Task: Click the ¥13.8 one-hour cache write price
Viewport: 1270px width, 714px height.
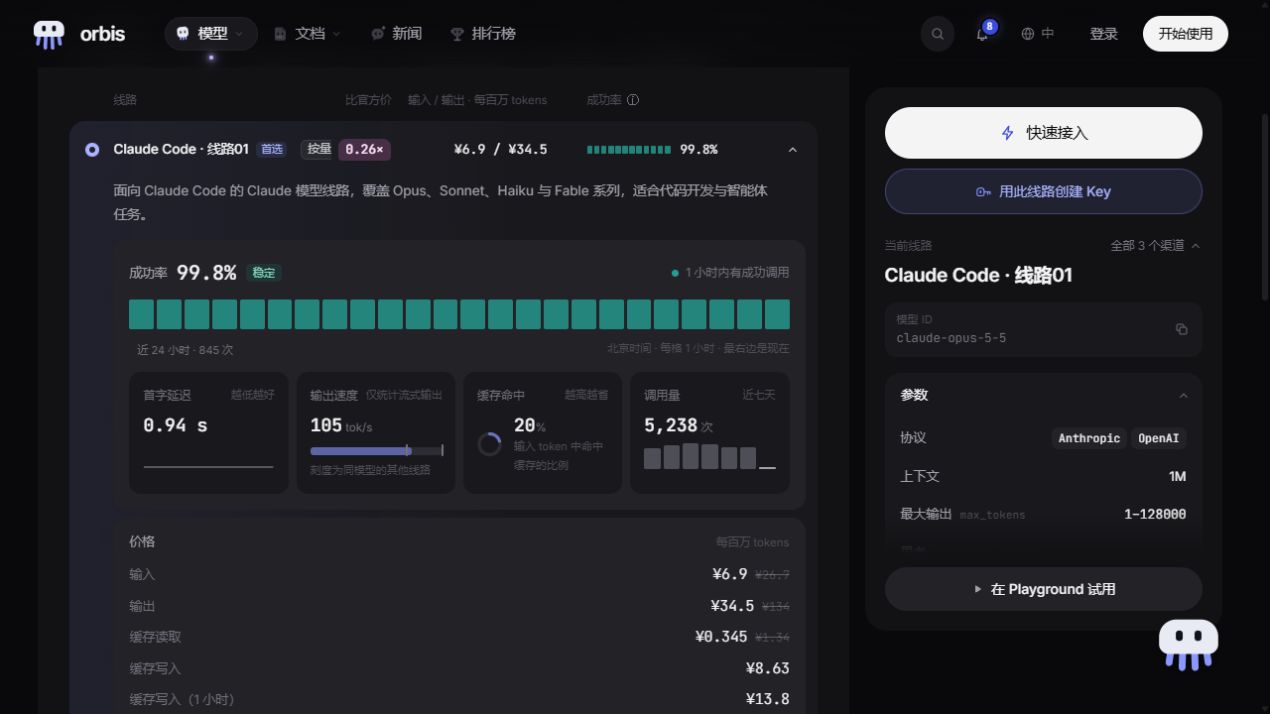Action: [x=767, y=699]
